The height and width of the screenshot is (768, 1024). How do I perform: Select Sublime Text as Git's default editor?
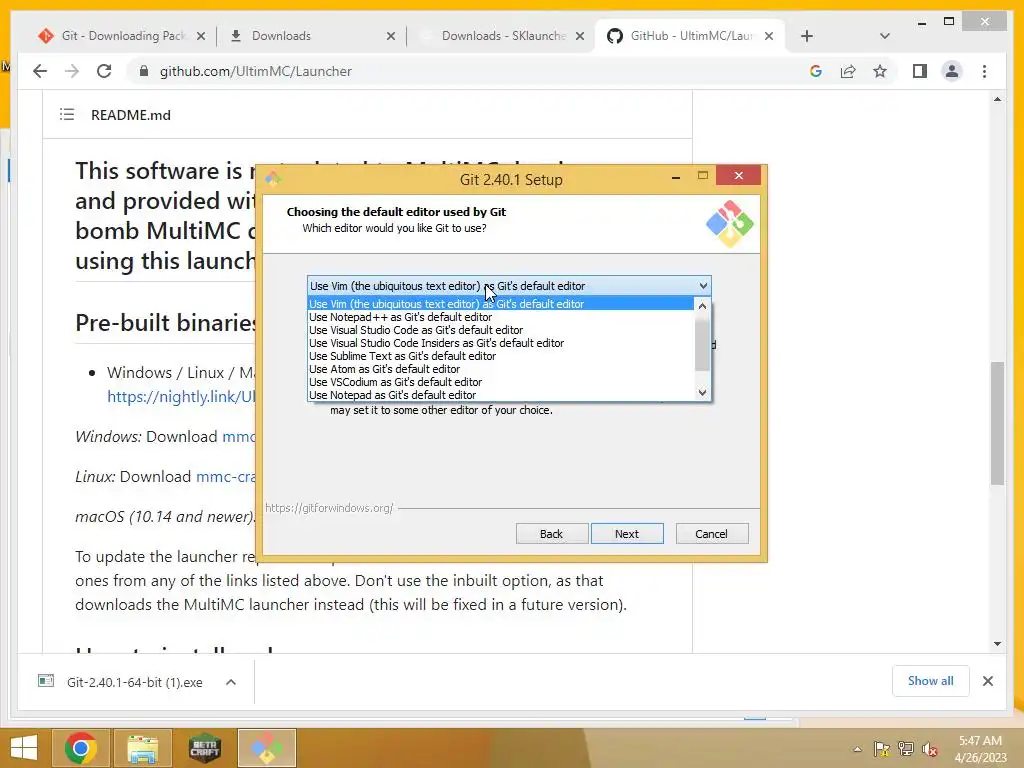tap(500, 356)
